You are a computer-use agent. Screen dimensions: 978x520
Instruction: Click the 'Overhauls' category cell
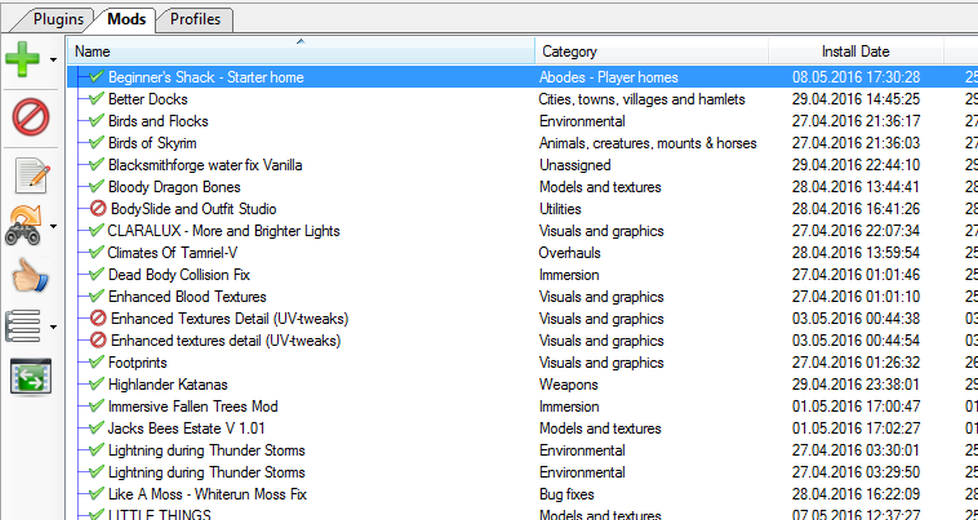[x=569, y=253]
